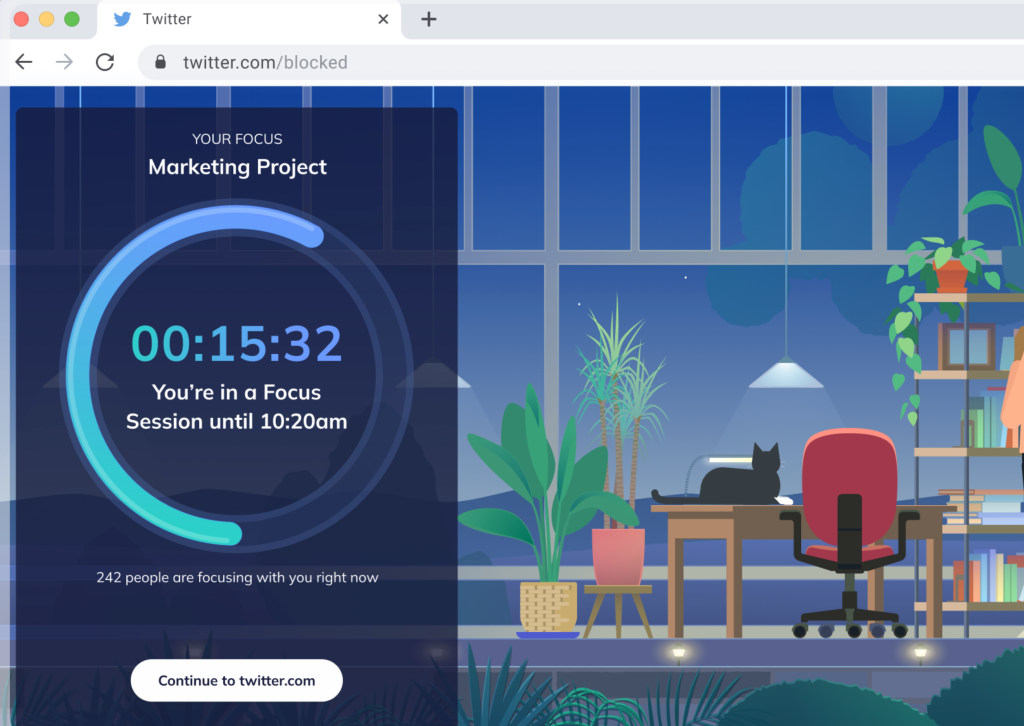Screen dimensions: 1024x726
Task: Reload the blocked Twitter page
Action: (104, 62)
